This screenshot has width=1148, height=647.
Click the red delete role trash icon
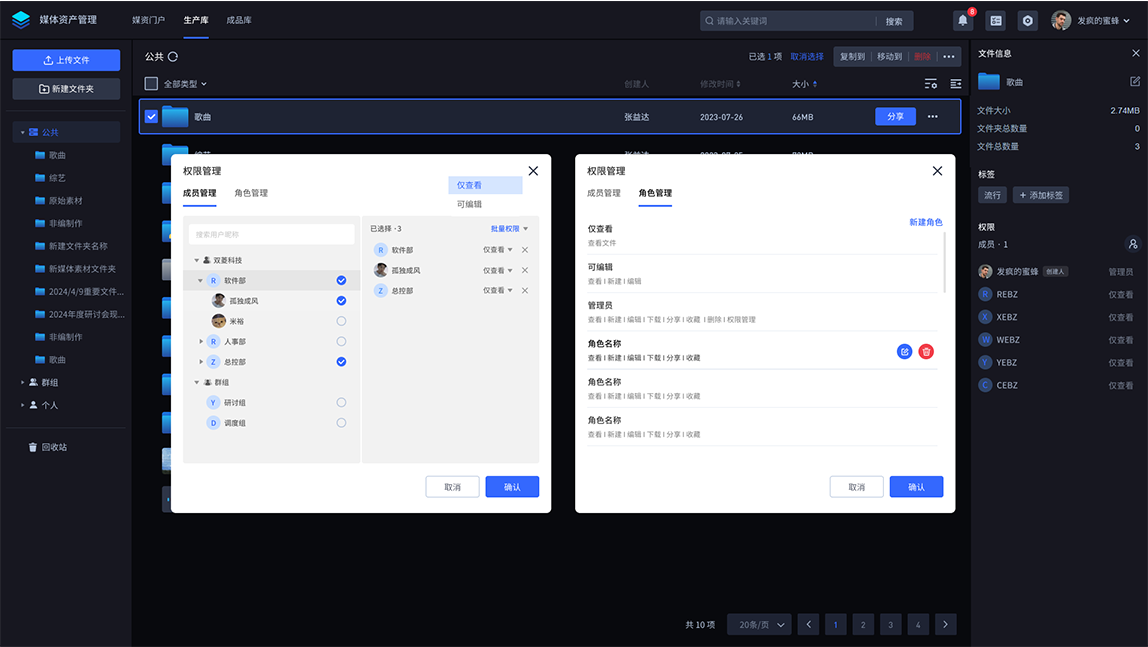(x=926, y=351)
